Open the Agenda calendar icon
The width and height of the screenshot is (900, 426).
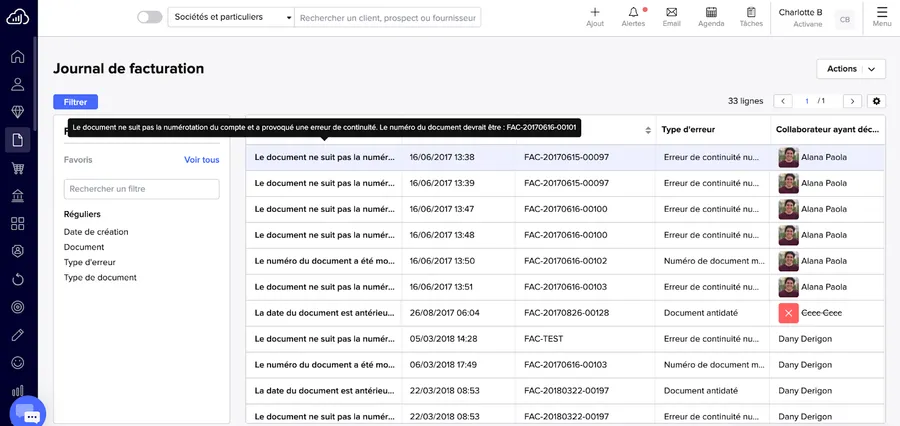coord(711,17)
